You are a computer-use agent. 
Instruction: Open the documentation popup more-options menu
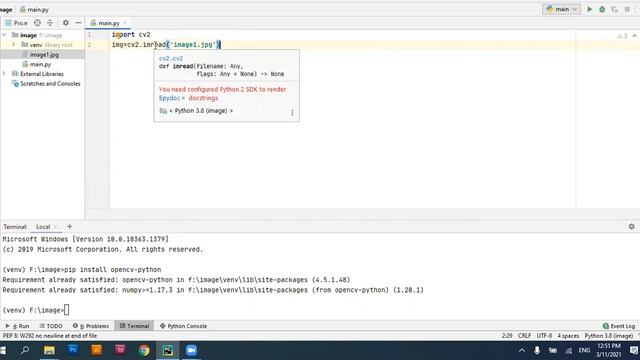tap(292, 112)
